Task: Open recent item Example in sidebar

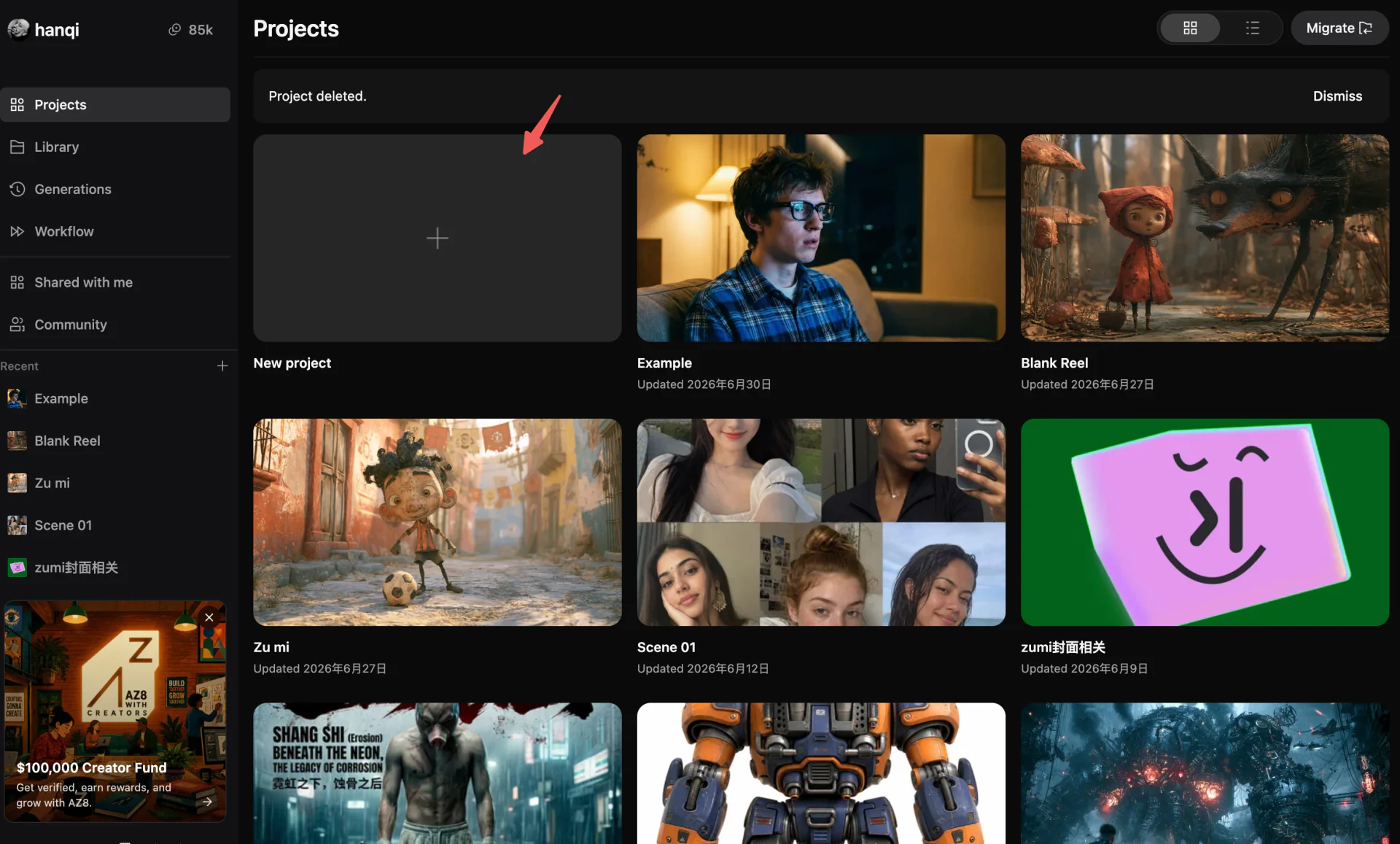Action: point(115,399)
